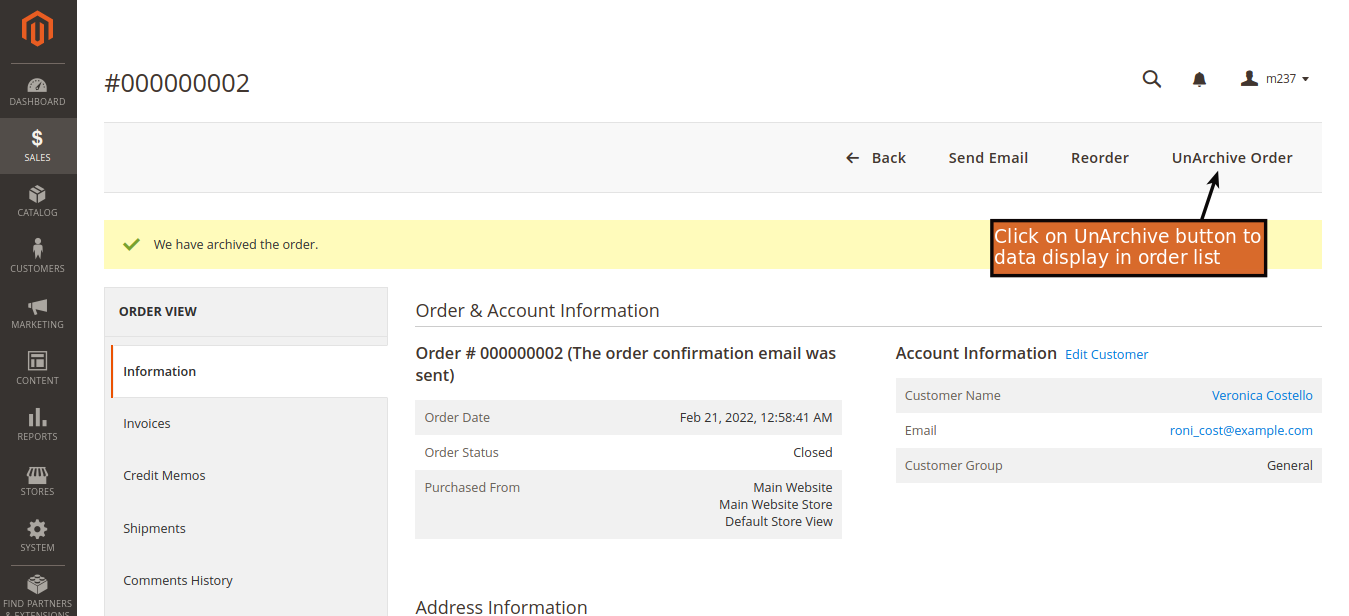Select the Sales icon in the sidebar
1349x616 pixels.
[x=37, y=146]
